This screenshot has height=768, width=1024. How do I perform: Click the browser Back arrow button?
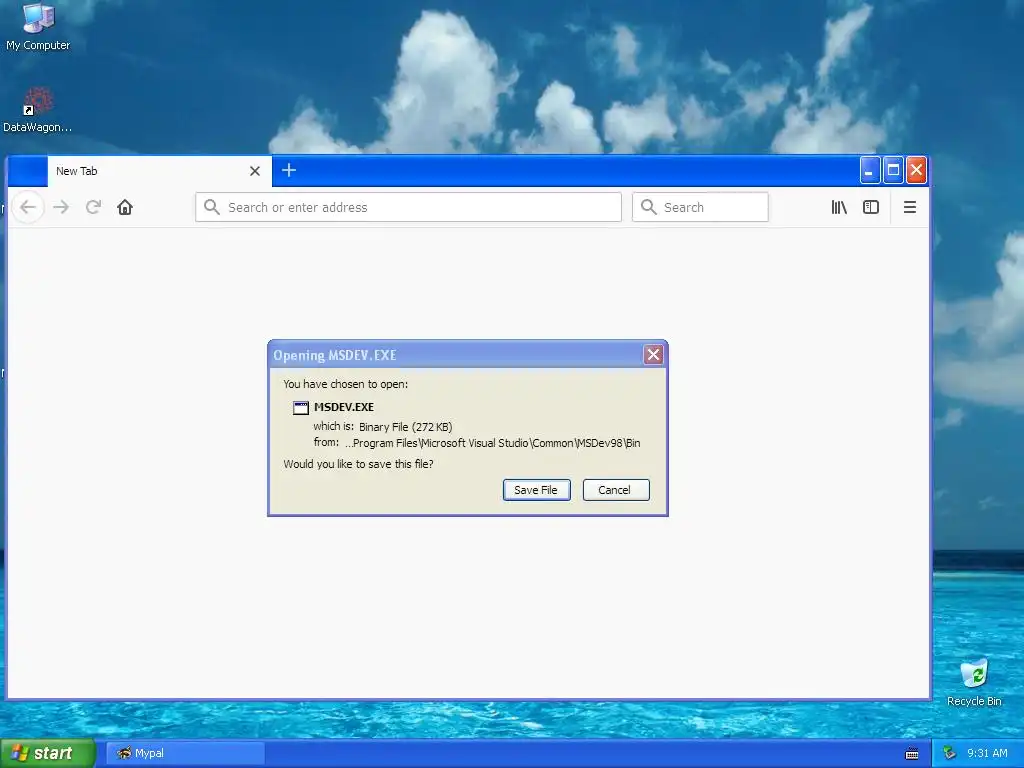28,208
